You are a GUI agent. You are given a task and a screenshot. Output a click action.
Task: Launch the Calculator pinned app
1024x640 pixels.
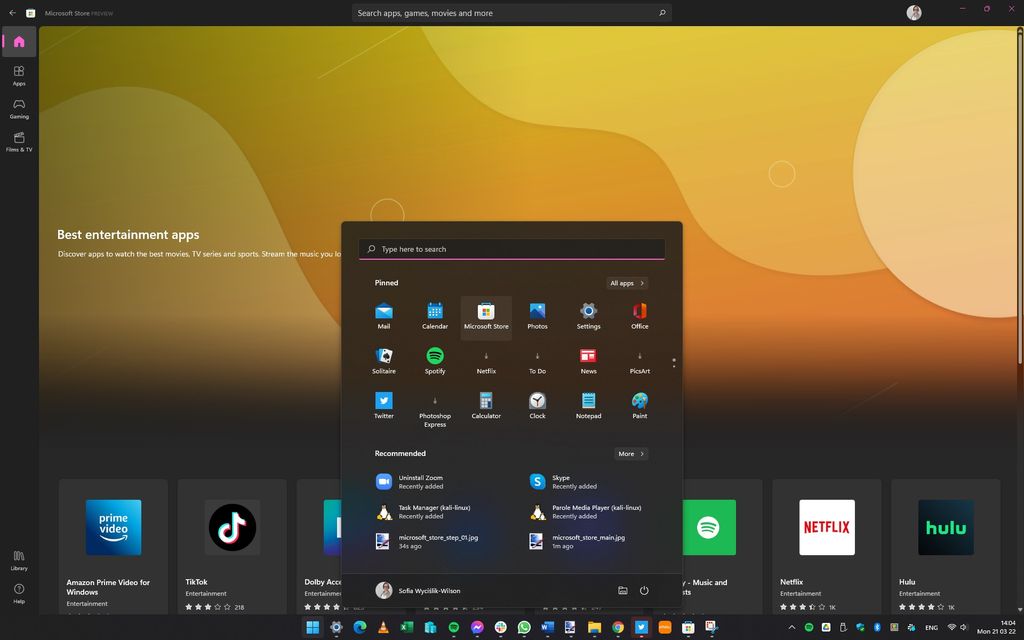[x=486, y=402]
